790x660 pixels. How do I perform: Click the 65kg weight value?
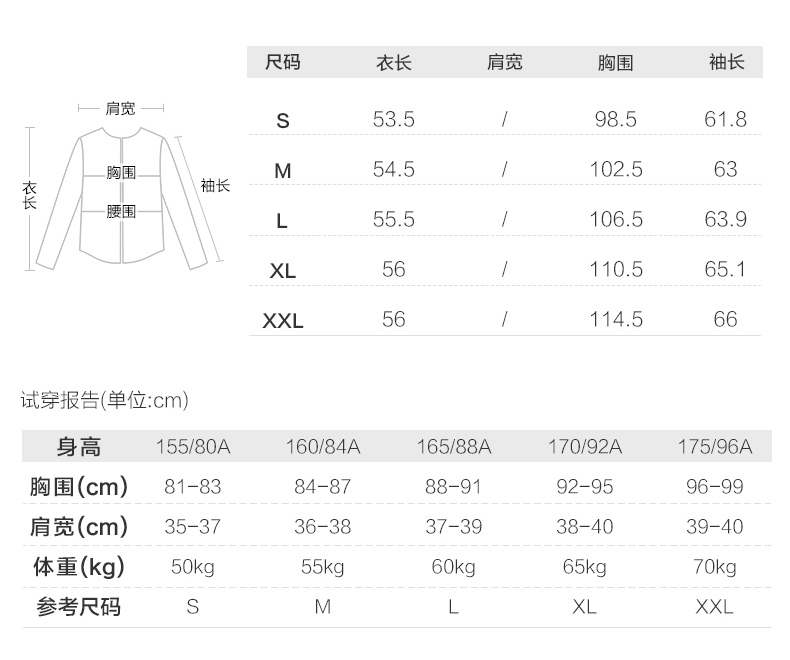(584, 567)
